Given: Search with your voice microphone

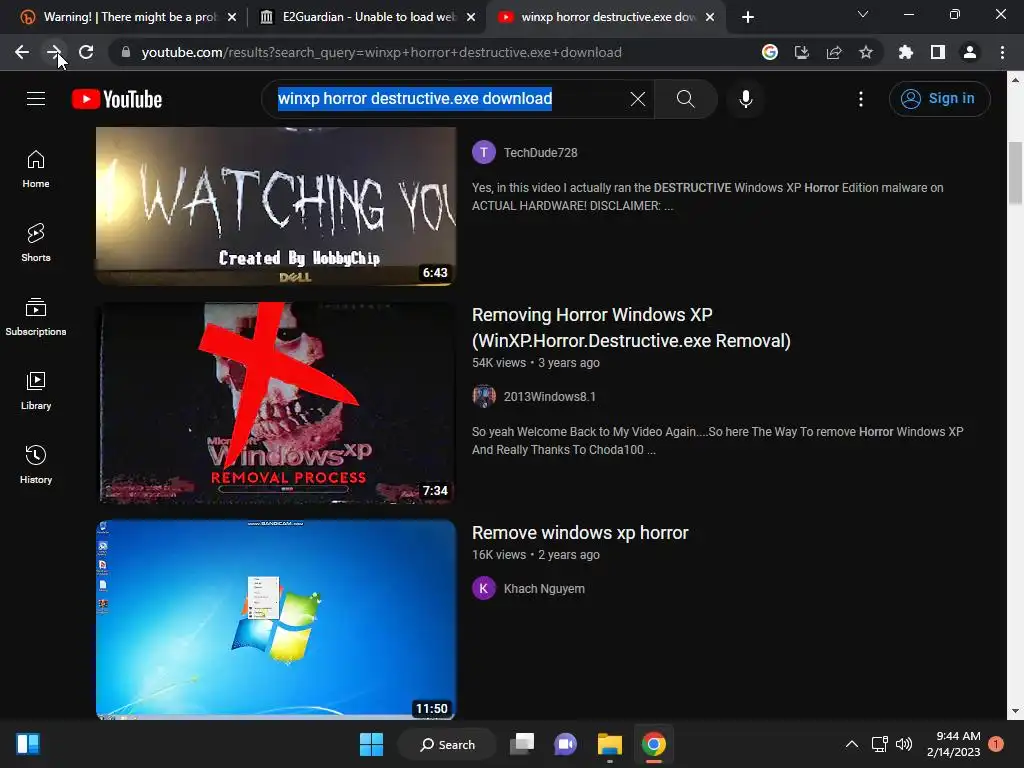Looking at the screenshot, I should tap(746, 99).
